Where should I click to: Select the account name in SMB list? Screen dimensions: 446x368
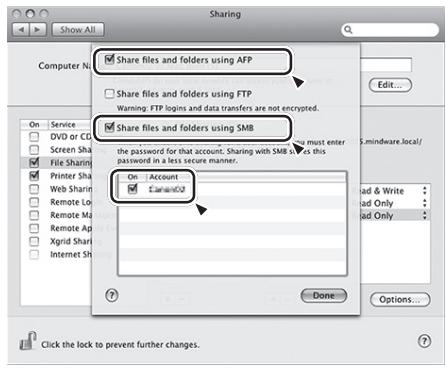(x=167, y=189)
